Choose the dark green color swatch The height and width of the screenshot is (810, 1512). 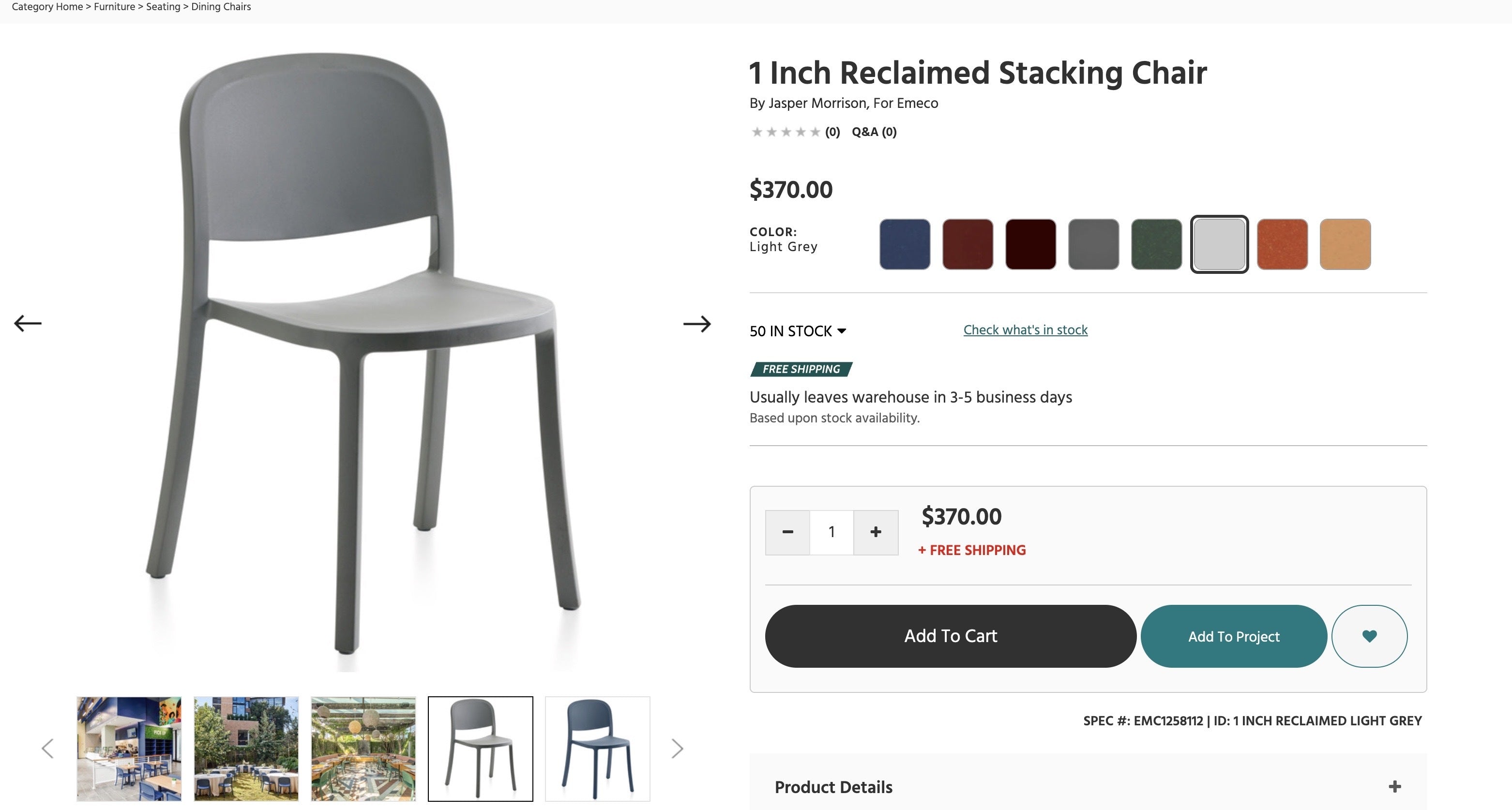pyautogui.click(x=1156, y=244)
